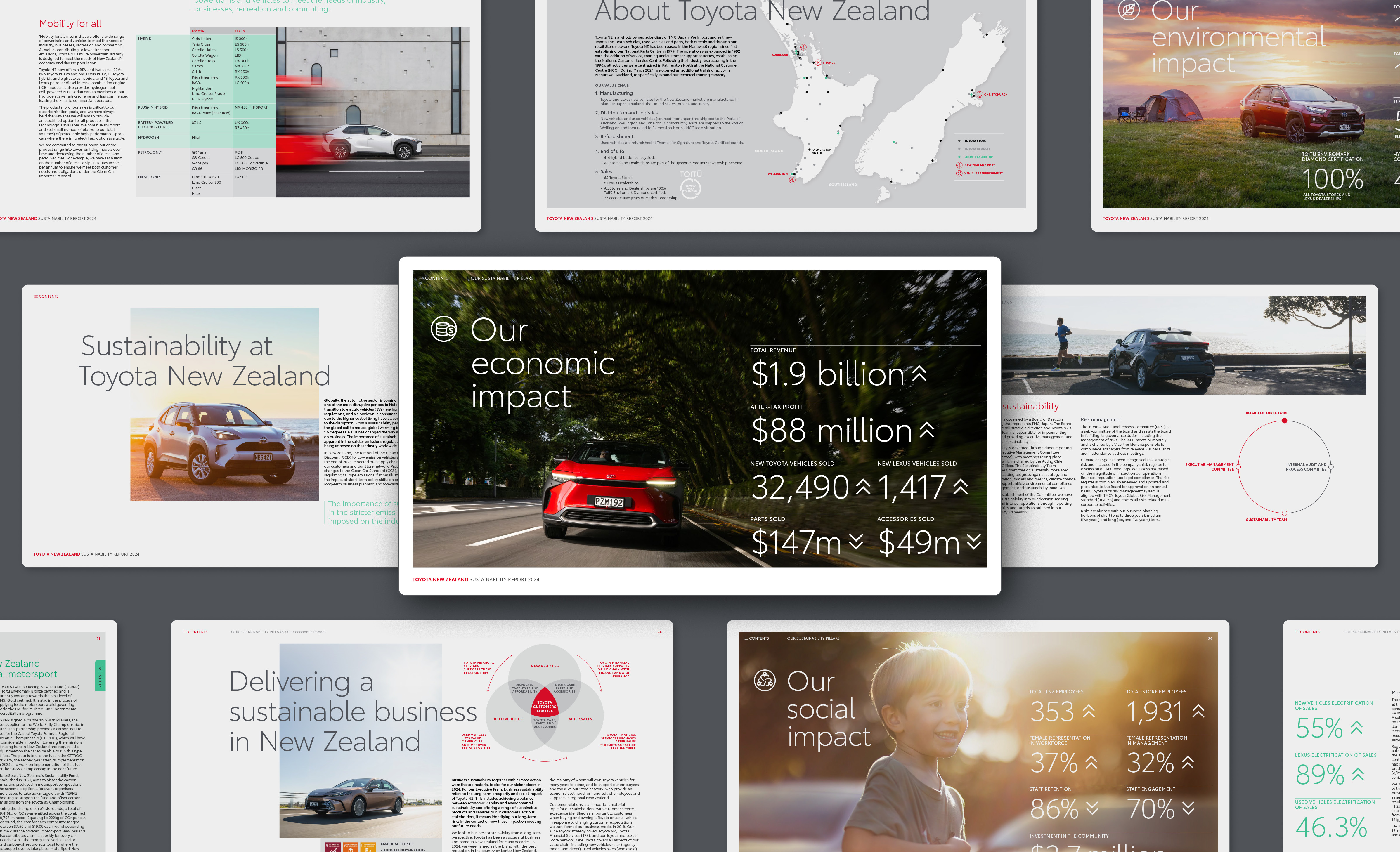Click the coin stack icon beside 'Our economic impact'
The height and width of the screenshot is (852, 1400).
(x=443, y=329)
